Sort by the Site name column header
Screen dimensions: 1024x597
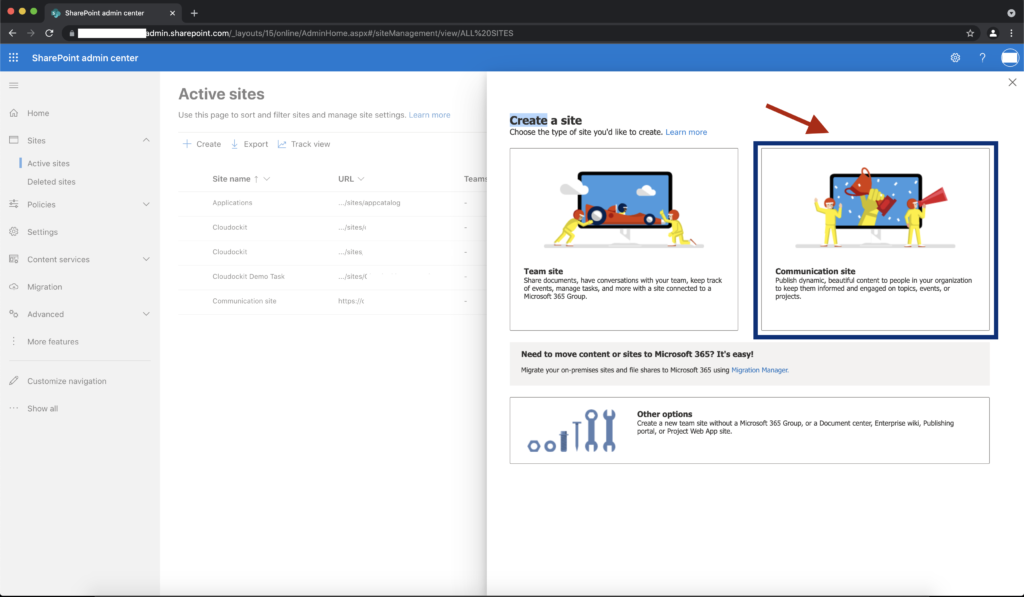point(231,179)
